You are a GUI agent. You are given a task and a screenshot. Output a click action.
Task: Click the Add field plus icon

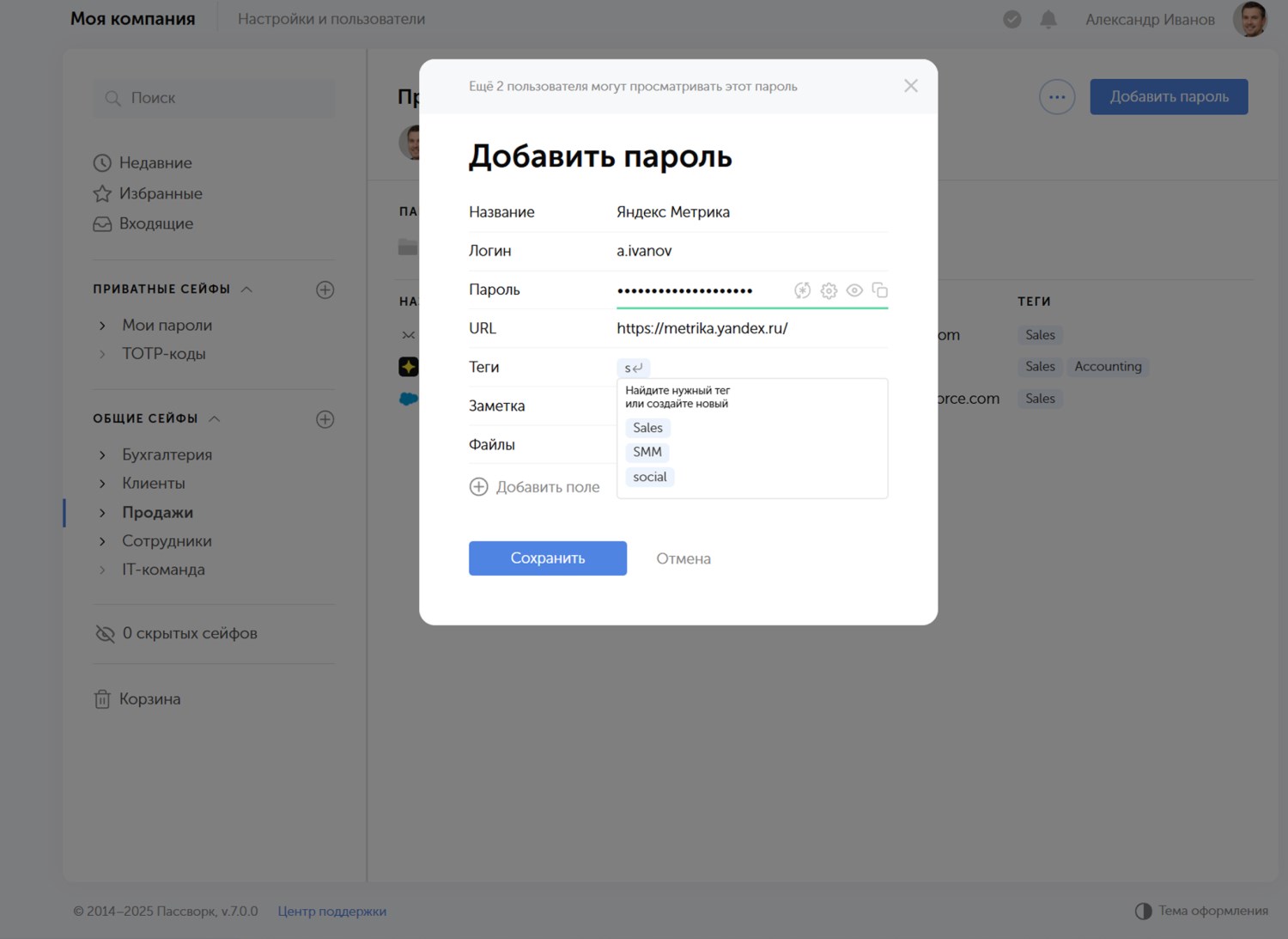[x=478, y=487]
